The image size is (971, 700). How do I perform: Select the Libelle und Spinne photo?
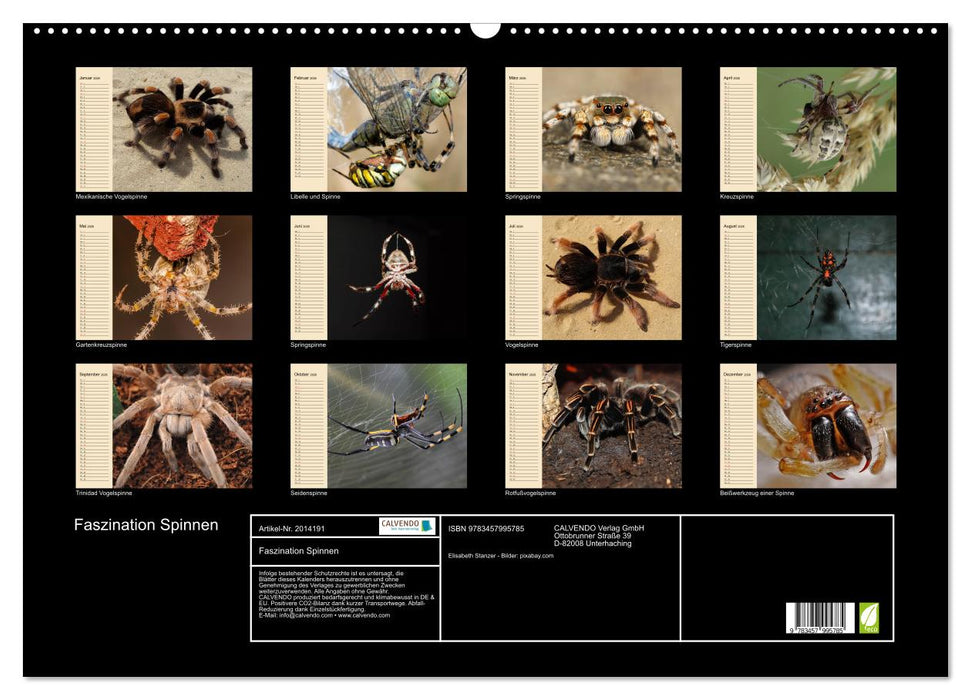tap(397, 129)
